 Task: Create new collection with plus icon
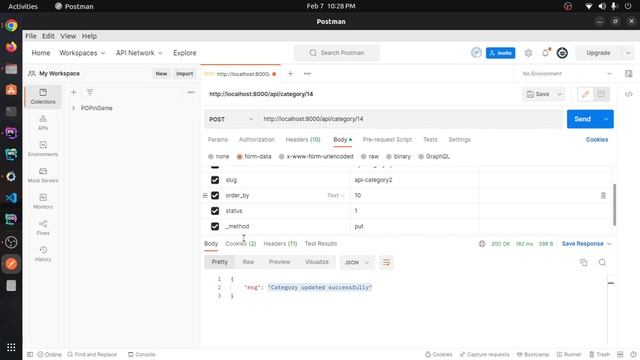[73, 92]
